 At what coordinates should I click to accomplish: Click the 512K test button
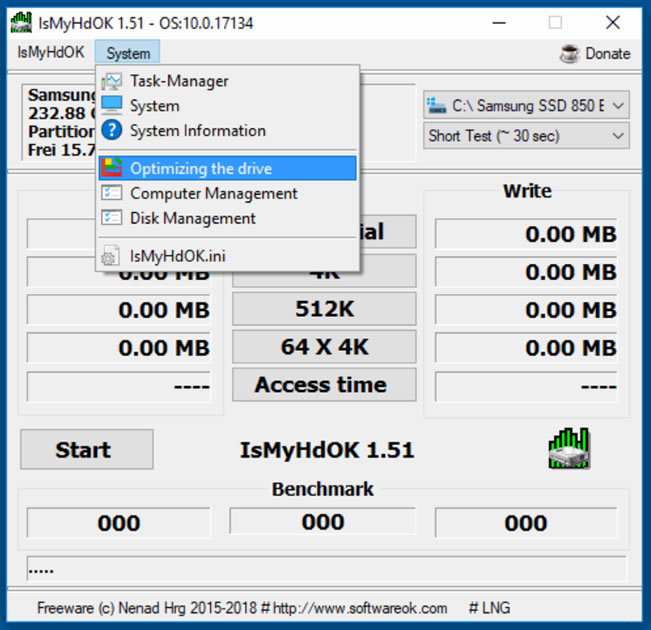324,309
